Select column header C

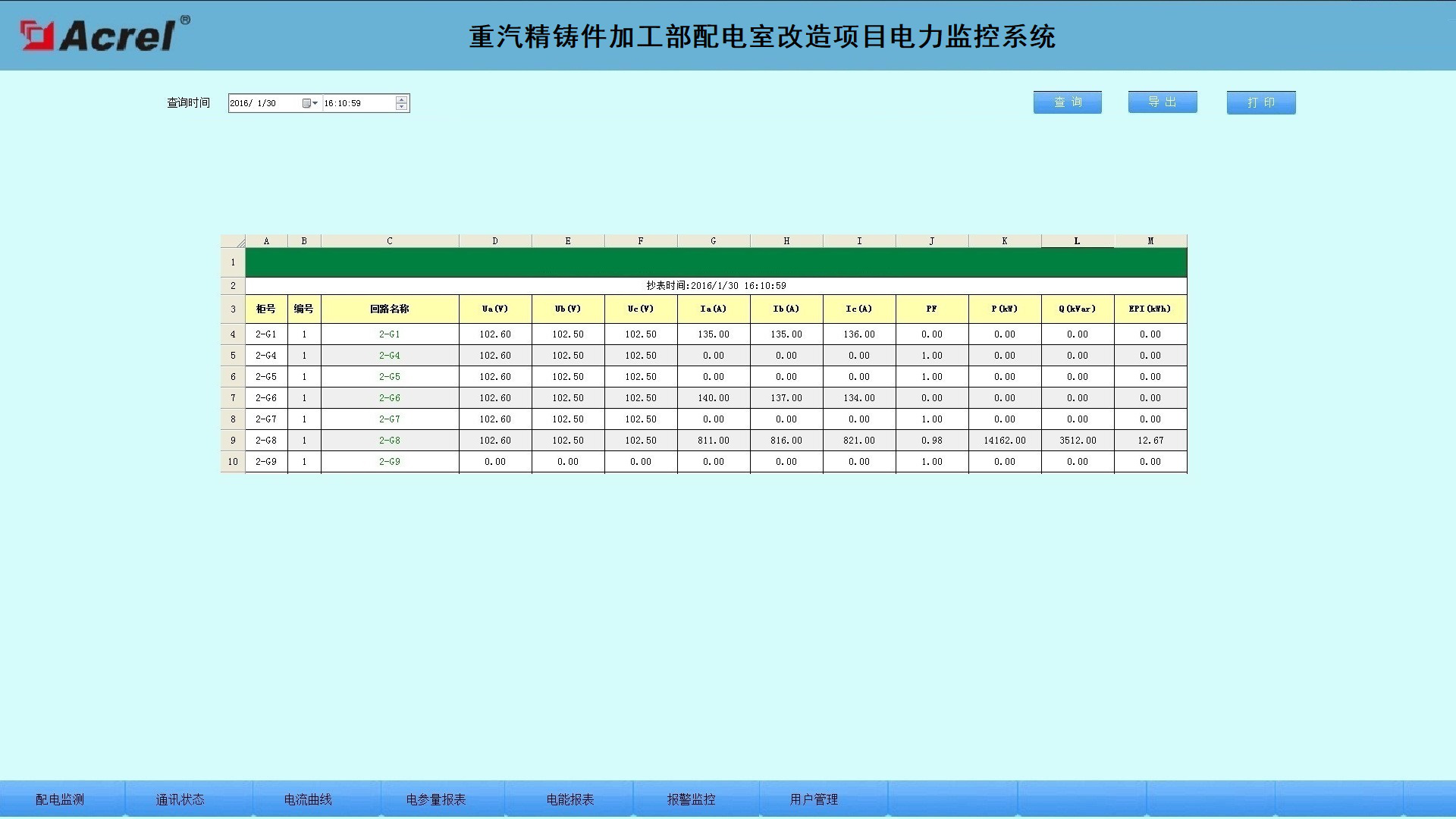tap(390, 241)
